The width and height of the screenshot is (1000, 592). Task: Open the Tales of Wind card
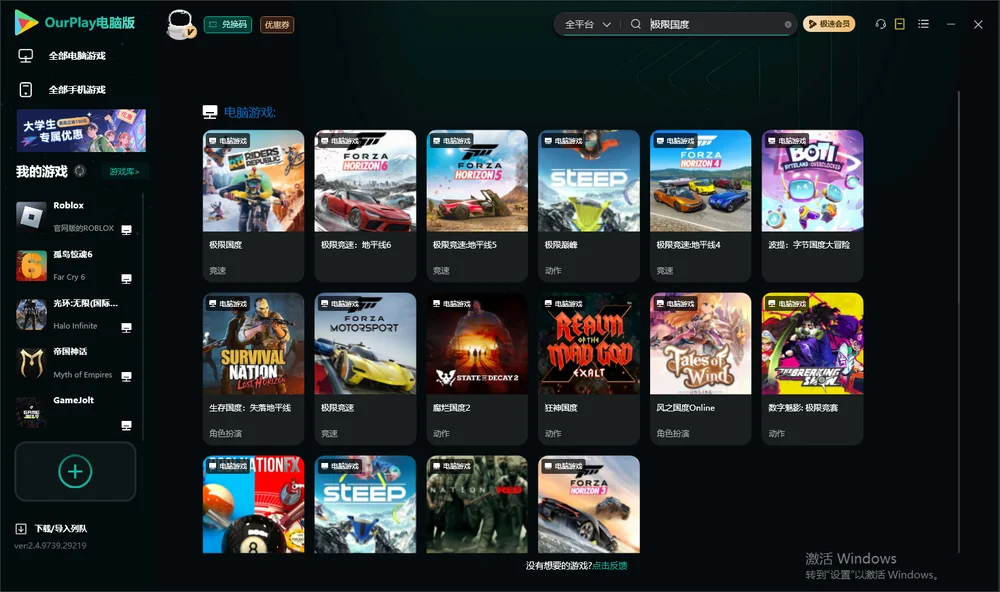pos(700,369)
